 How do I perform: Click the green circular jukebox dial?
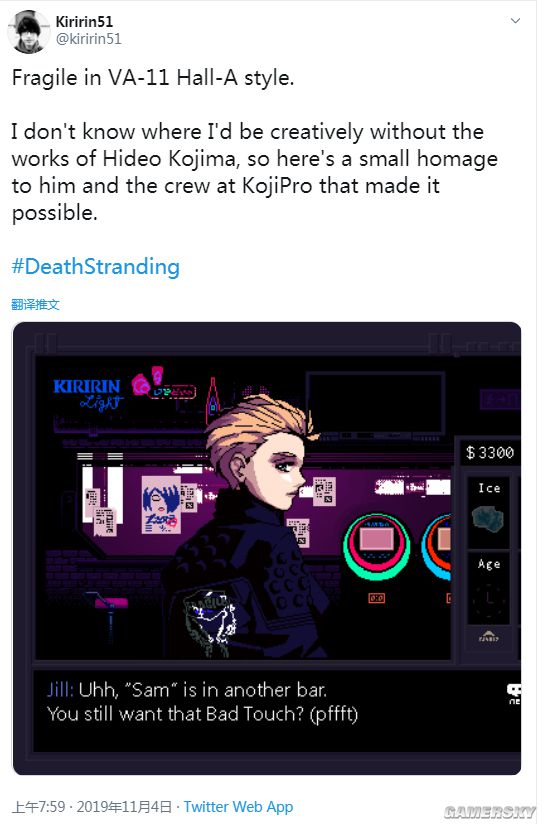tap(376, 546)
